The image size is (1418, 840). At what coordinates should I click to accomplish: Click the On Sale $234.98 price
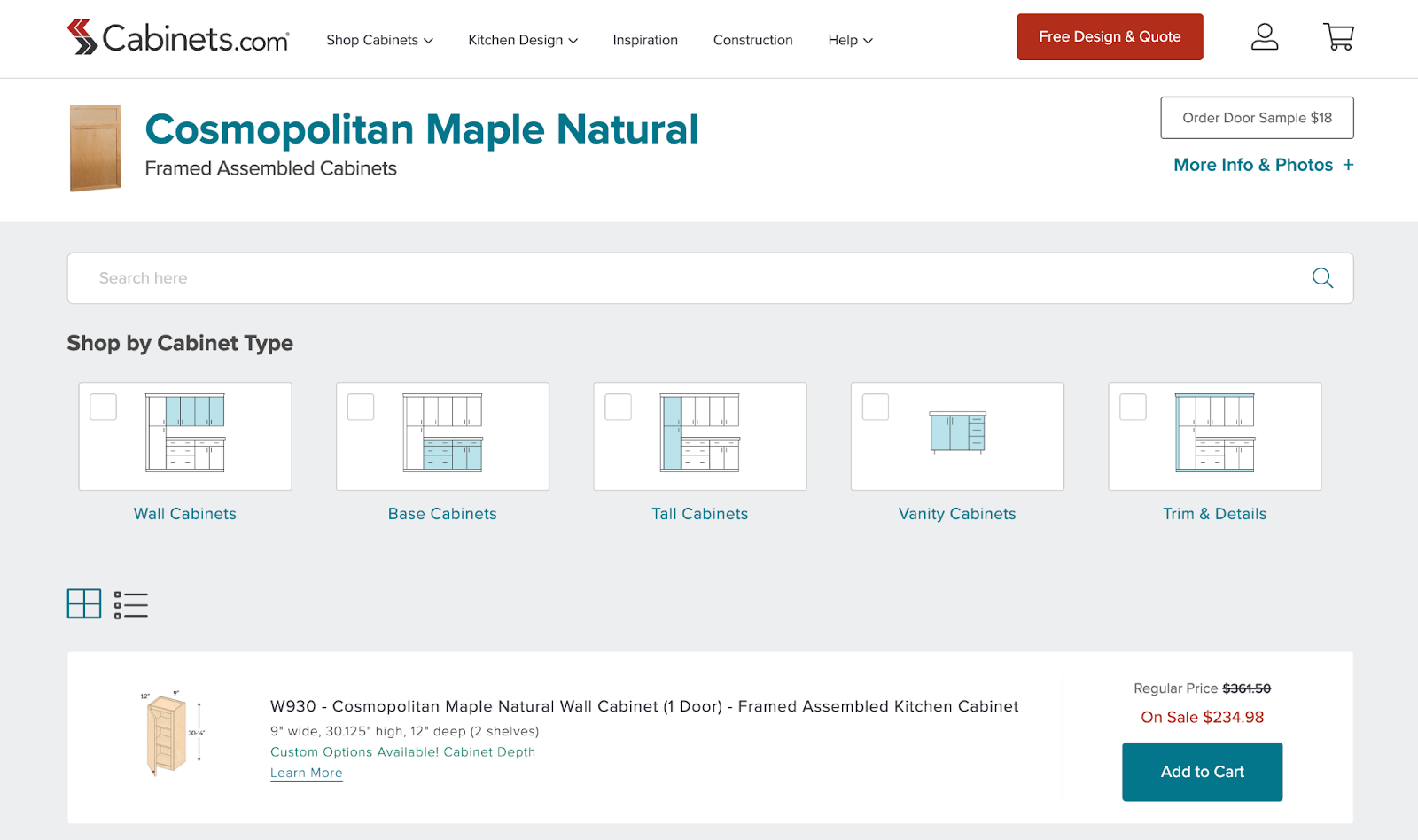[x=1202, y=718]
